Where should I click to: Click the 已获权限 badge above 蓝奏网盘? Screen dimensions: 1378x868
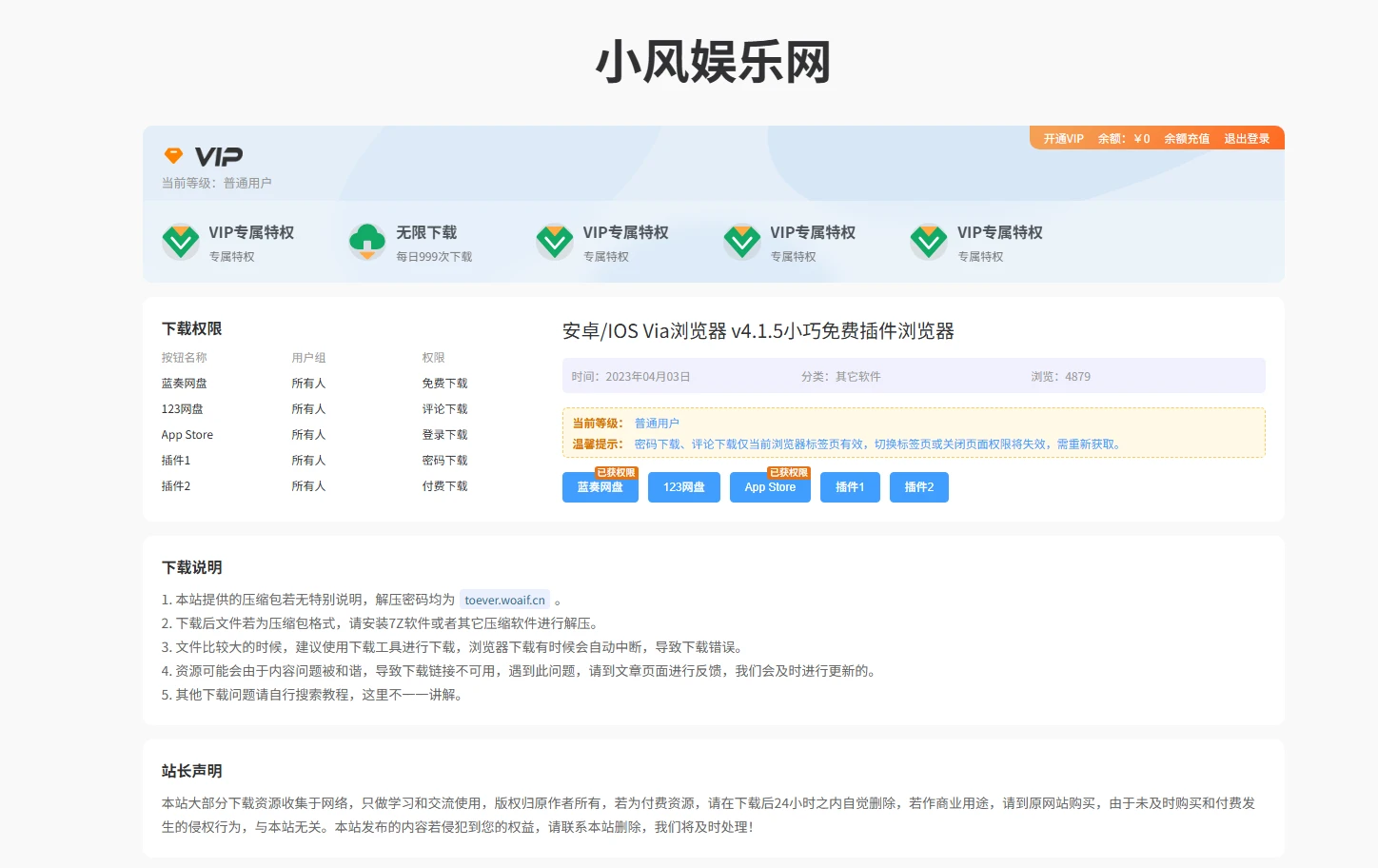pos(616,472)
